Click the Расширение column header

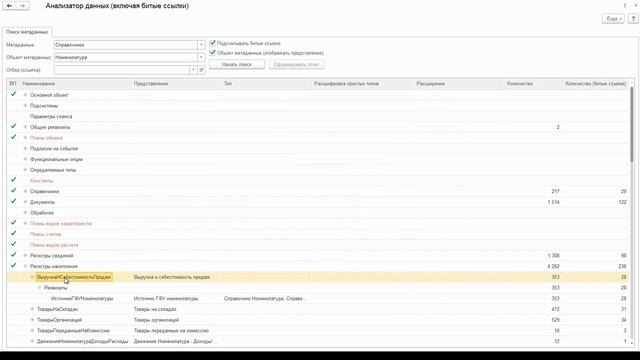pos(459,84)
